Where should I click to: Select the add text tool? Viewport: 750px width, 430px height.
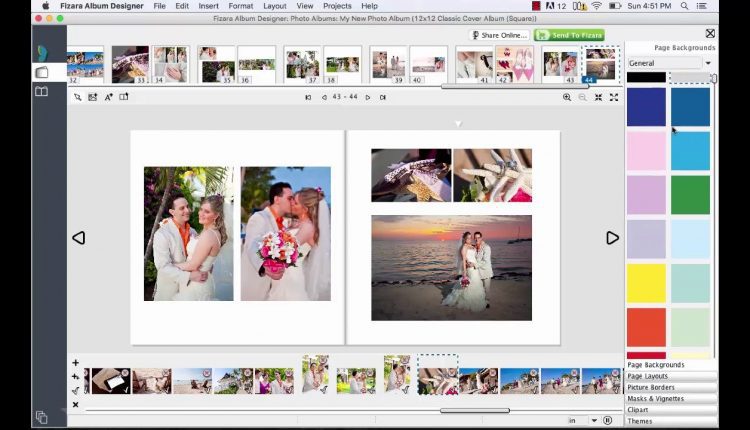(x=108, y=97)
